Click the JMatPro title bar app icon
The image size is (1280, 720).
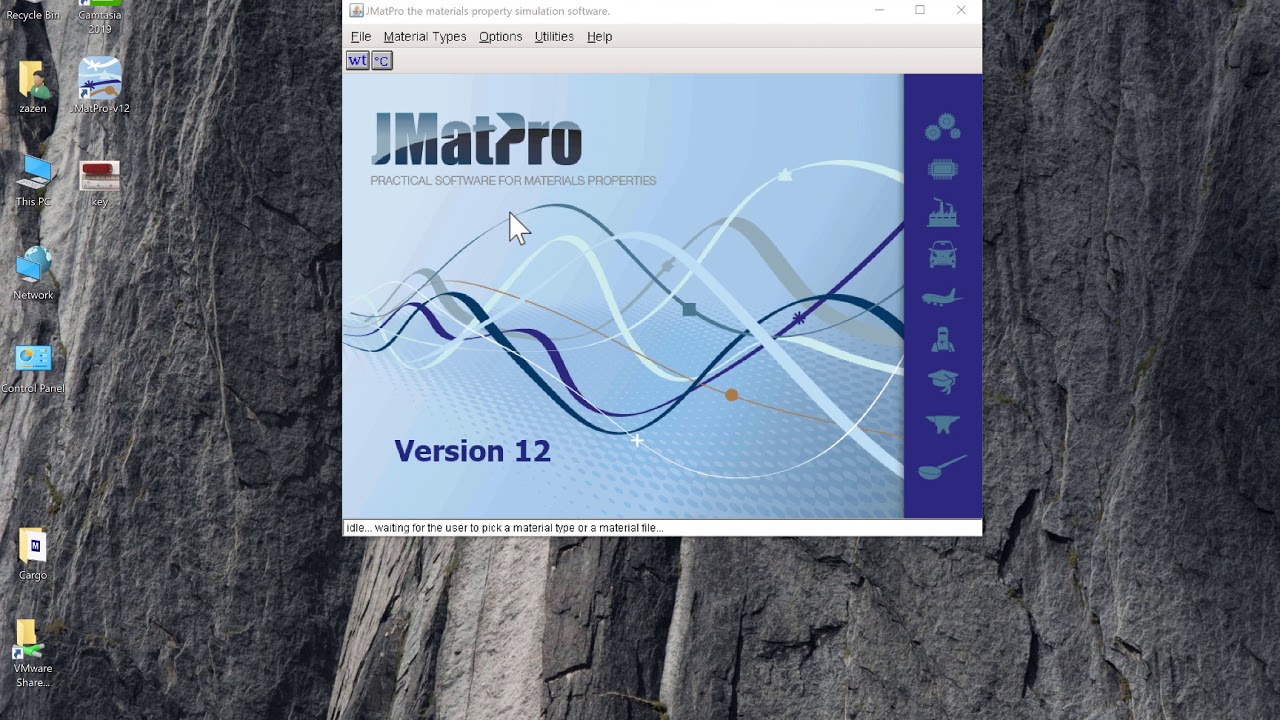point(356,11)
